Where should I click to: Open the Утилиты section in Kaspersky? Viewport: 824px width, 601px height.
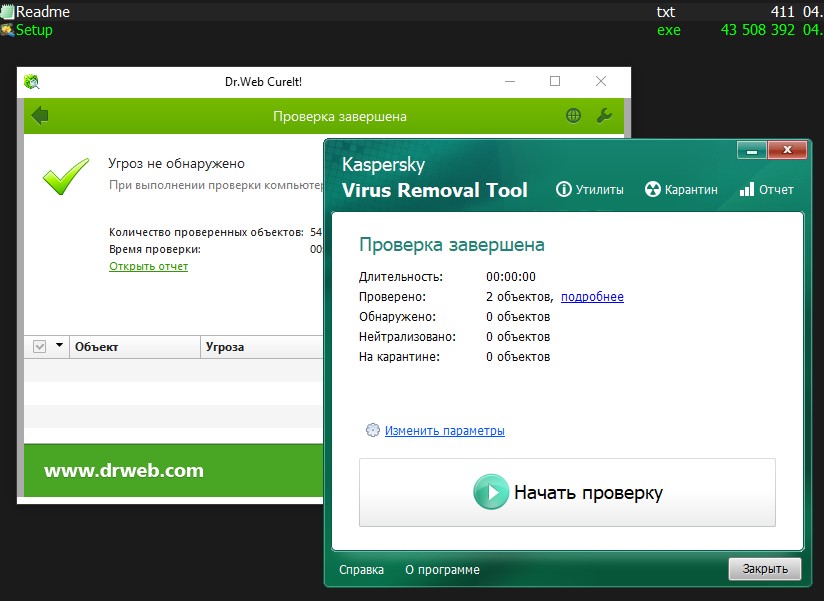click(x=590, y=189)
